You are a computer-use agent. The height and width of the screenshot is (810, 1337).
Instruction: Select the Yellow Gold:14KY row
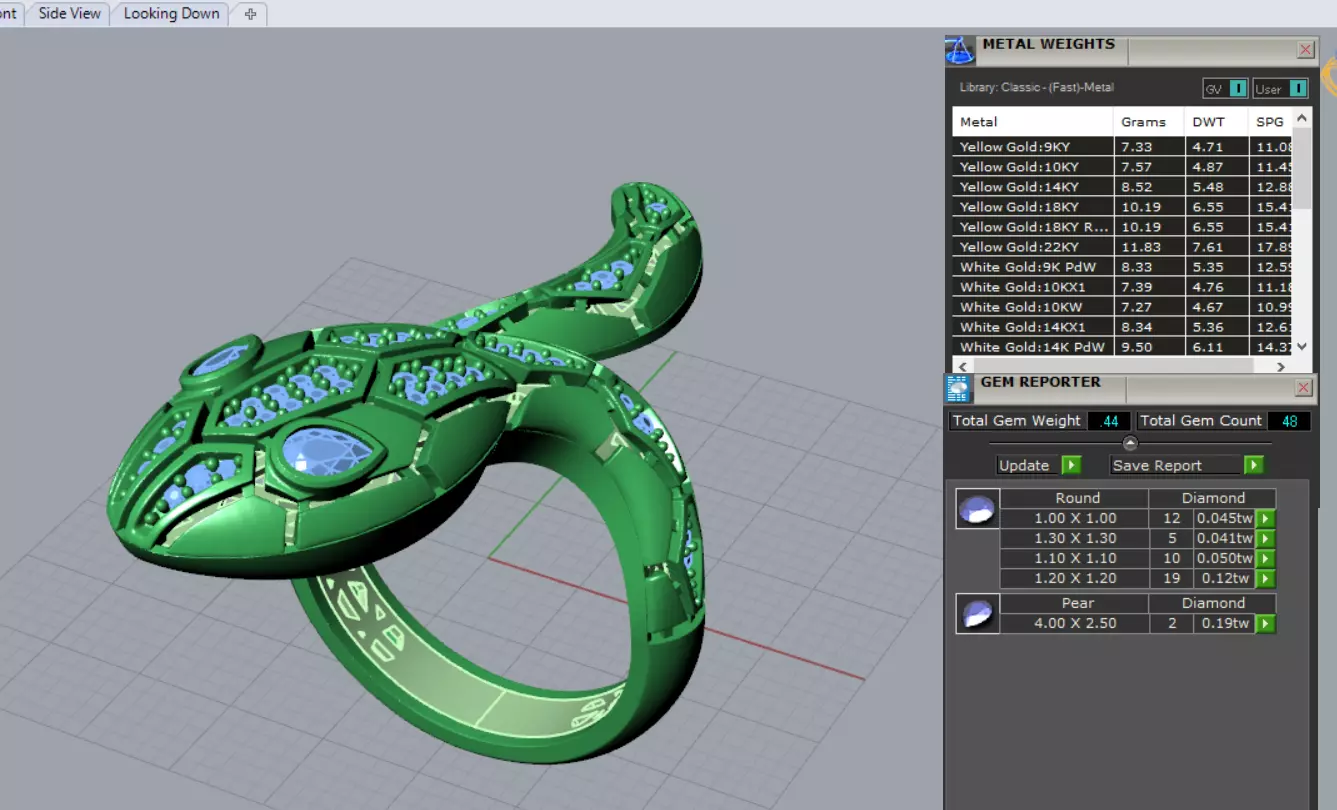coord(1123,187)
